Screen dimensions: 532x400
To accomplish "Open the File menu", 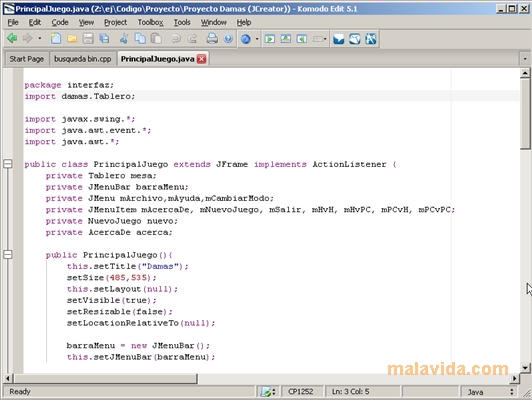I will point(13,22).
